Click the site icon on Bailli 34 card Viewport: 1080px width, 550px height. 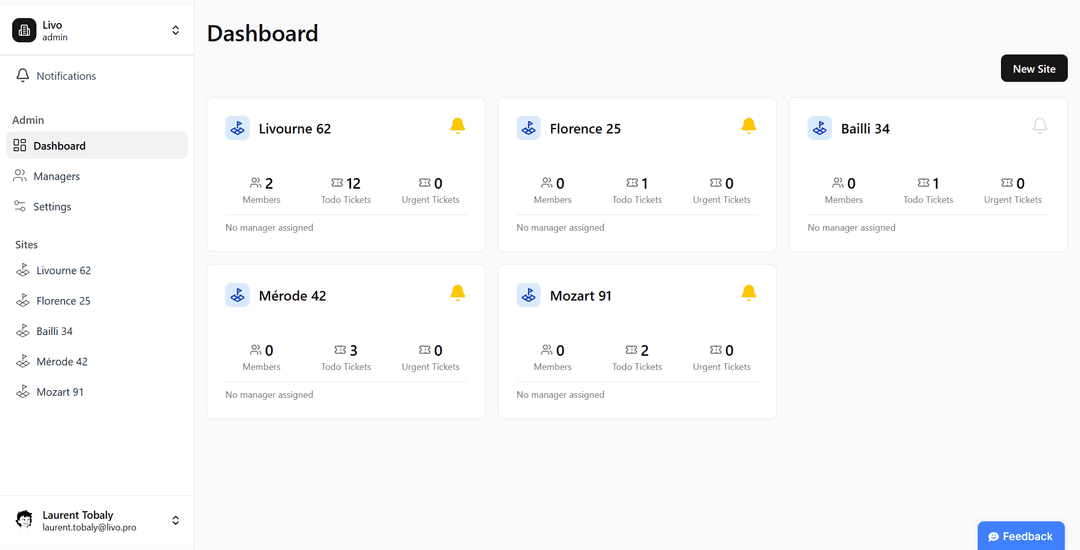819,128
